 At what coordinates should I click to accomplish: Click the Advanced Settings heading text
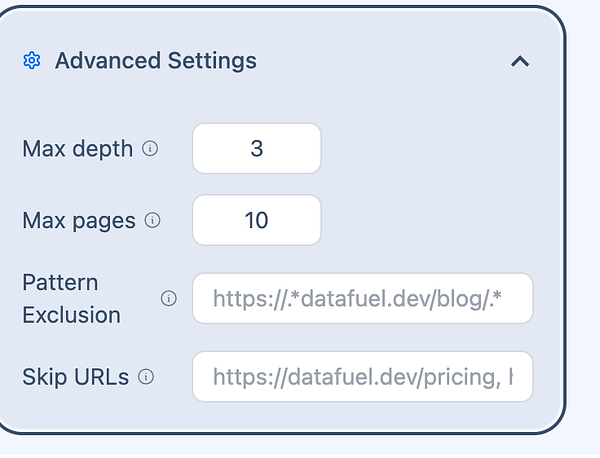(x=155, y=61)
